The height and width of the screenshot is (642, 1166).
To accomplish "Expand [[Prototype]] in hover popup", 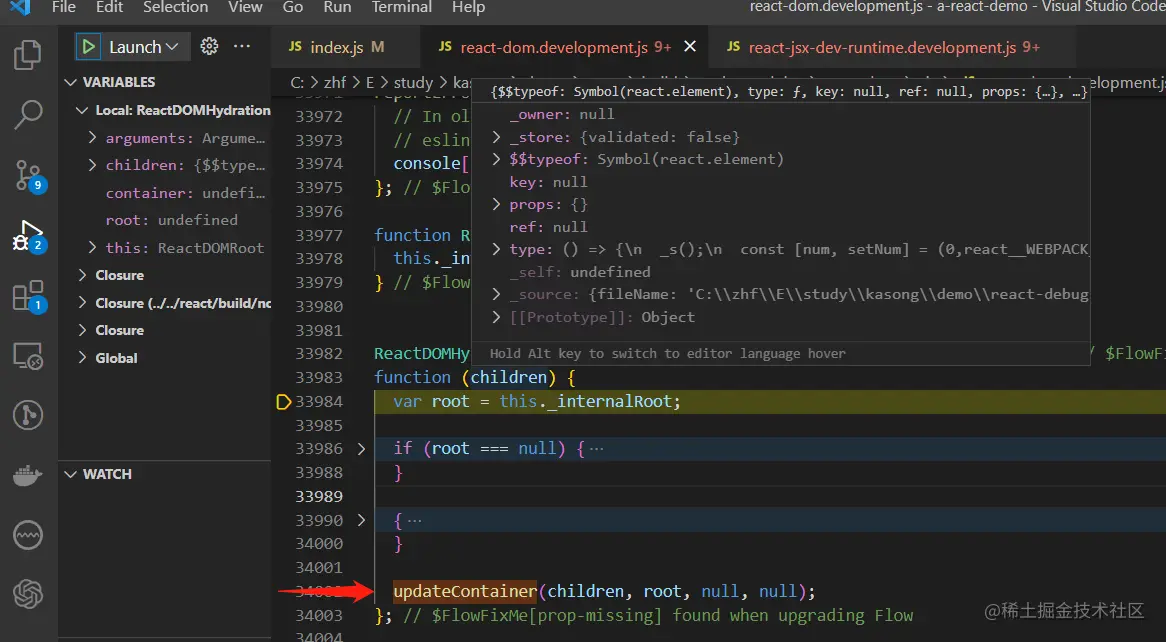I will [496, 317].
